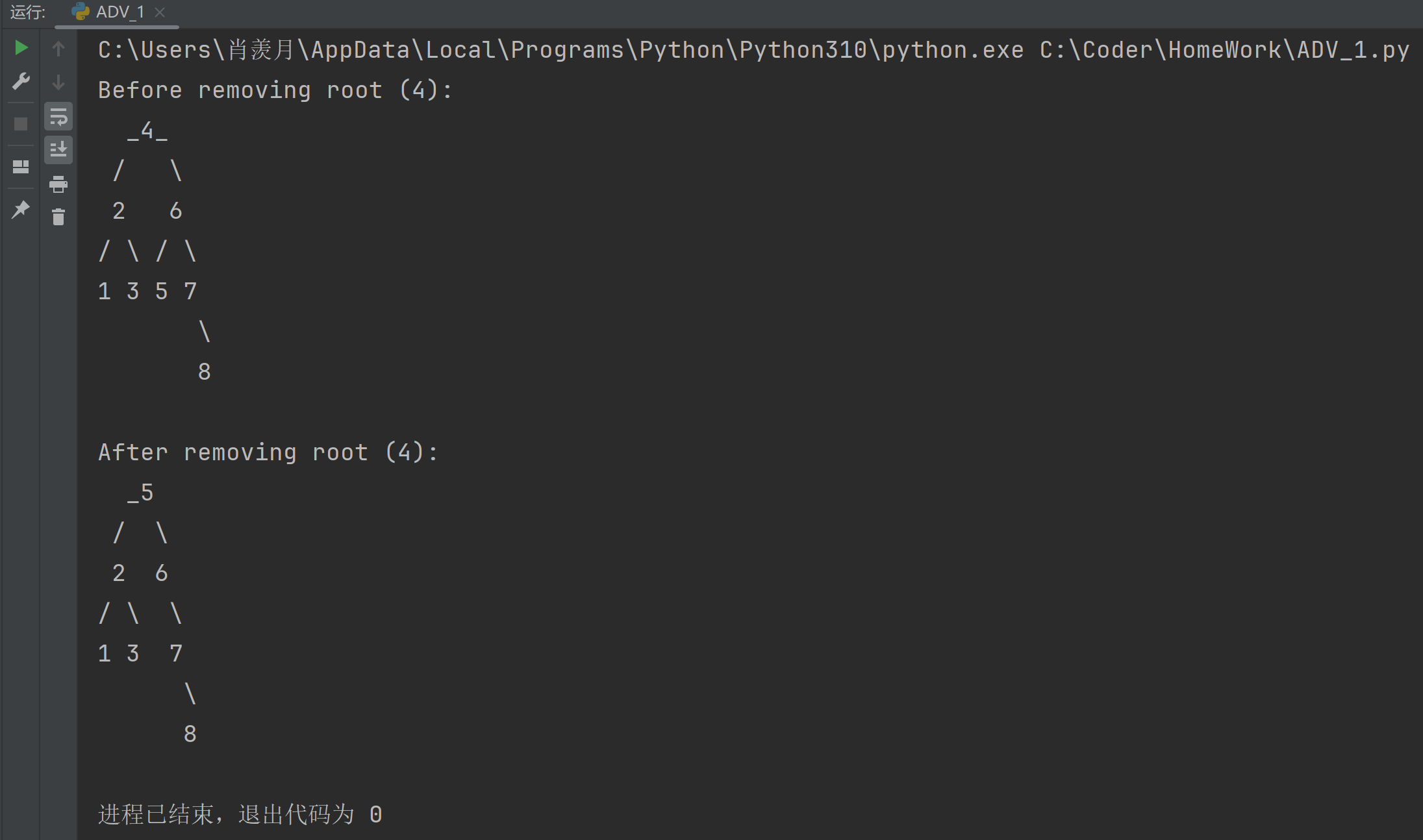Go down the stack trace arrow
Image resolution: width=1423 pixels, height=840 pixels.
pos(58,82)
